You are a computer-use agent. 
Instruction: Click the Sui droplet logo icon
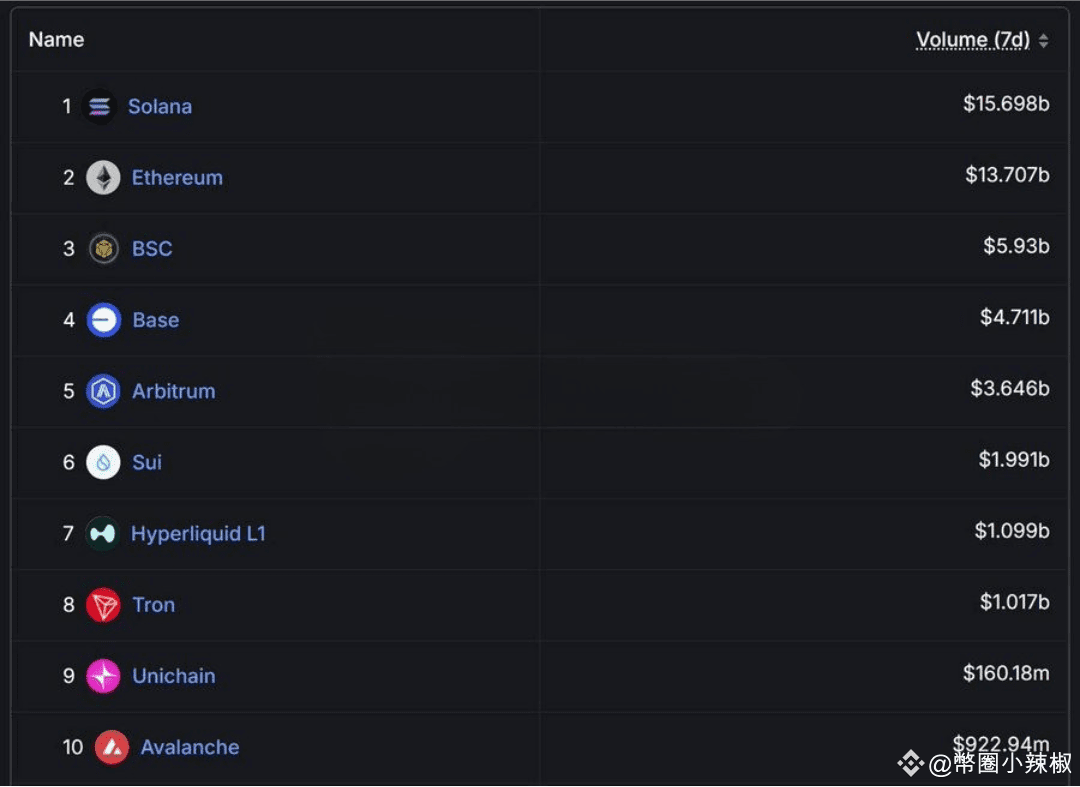(103, 462)
